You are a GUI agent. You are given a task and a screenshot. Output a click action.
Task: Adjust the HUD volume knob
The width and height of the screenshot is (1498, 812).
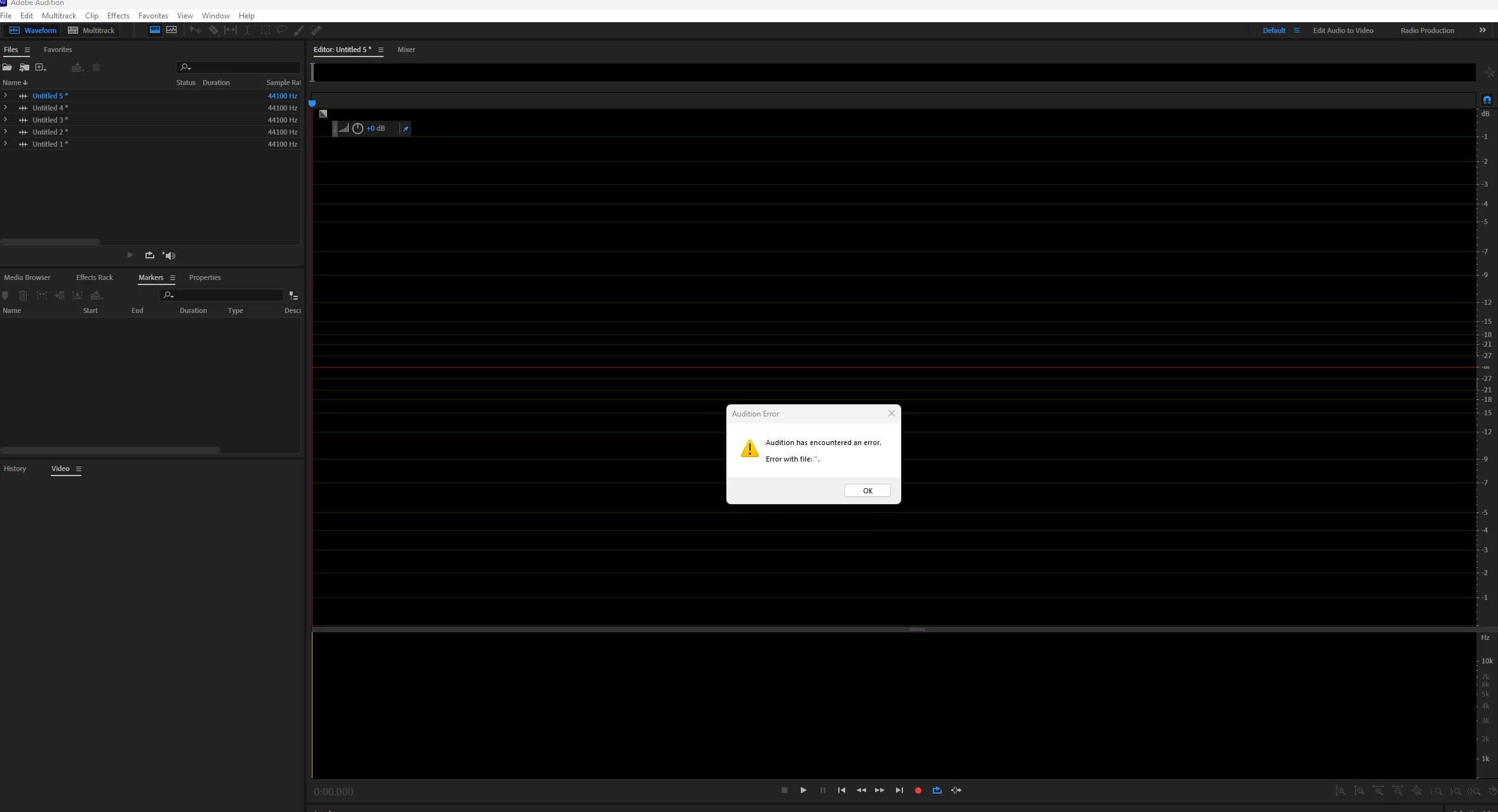(358, 128)
